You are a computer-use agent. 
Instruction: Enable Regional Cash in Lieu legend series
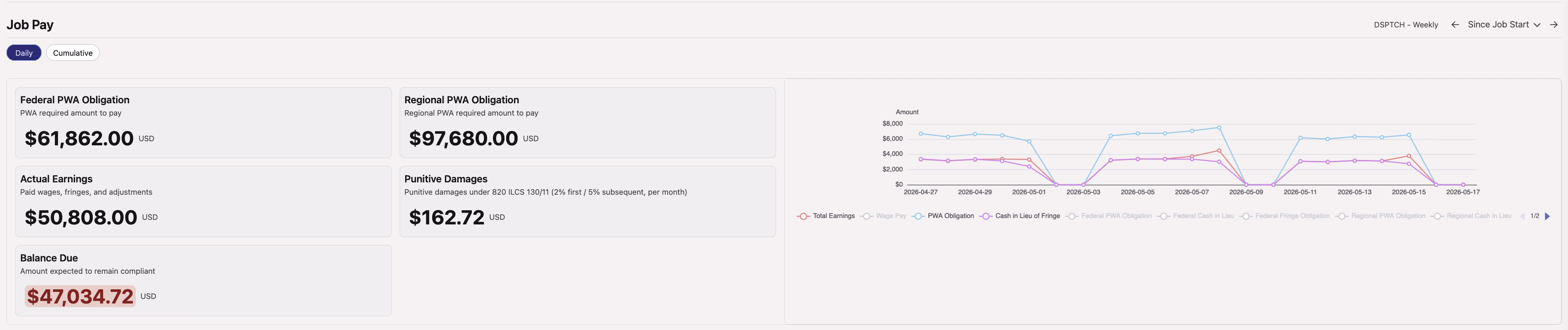tap(1471, 216)
